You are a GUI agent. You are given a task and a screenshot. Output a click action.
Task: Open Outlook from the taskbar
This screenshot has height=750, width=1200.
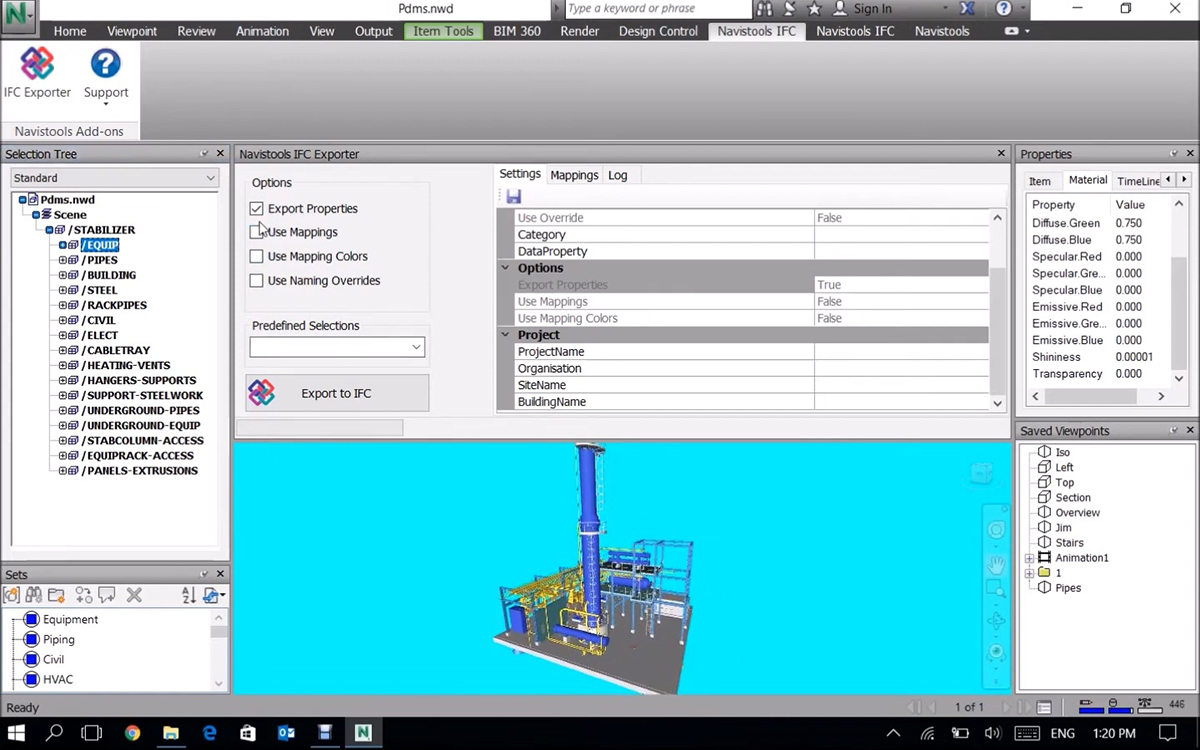(x=286, y=733)
